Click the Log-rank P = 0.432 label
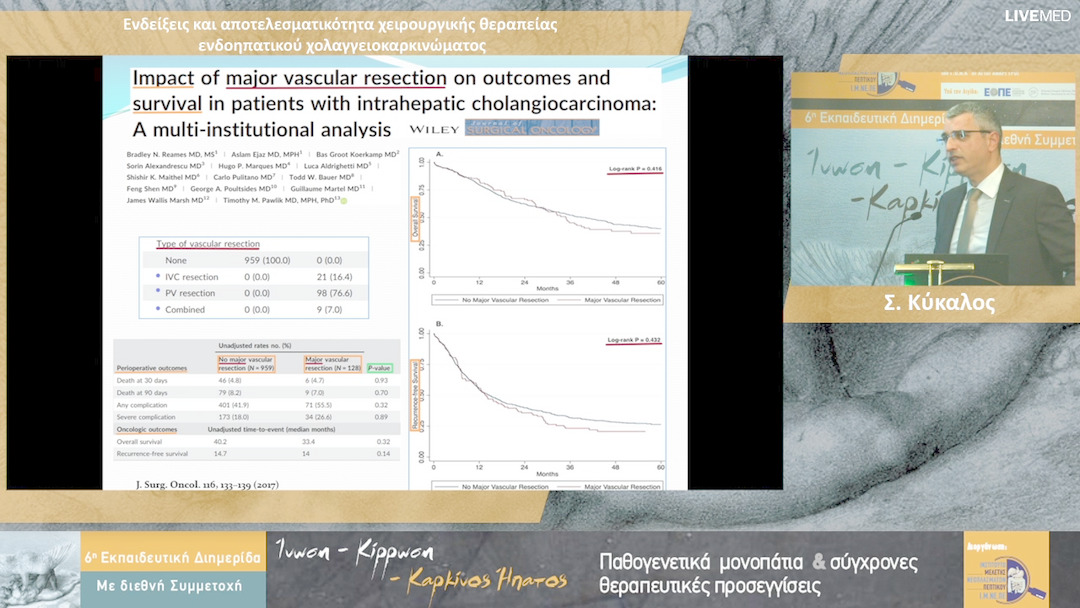1080x608 pixels. coord(635,341)
